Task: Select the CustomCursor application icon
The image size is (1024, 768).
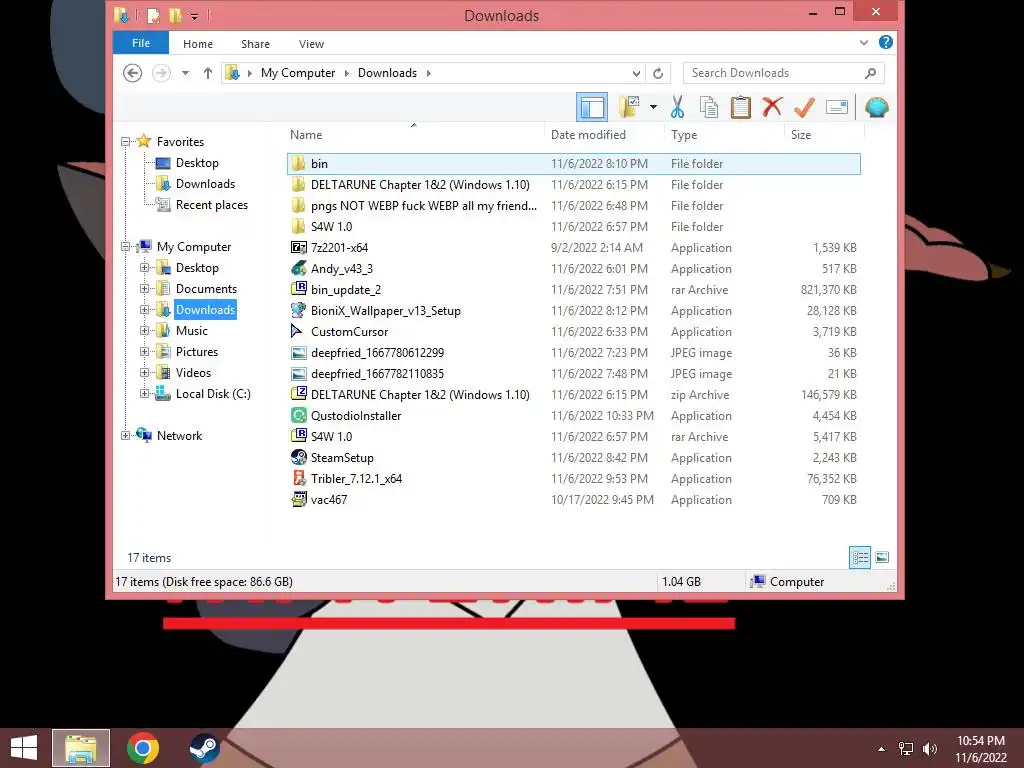Action: [298, 332]
